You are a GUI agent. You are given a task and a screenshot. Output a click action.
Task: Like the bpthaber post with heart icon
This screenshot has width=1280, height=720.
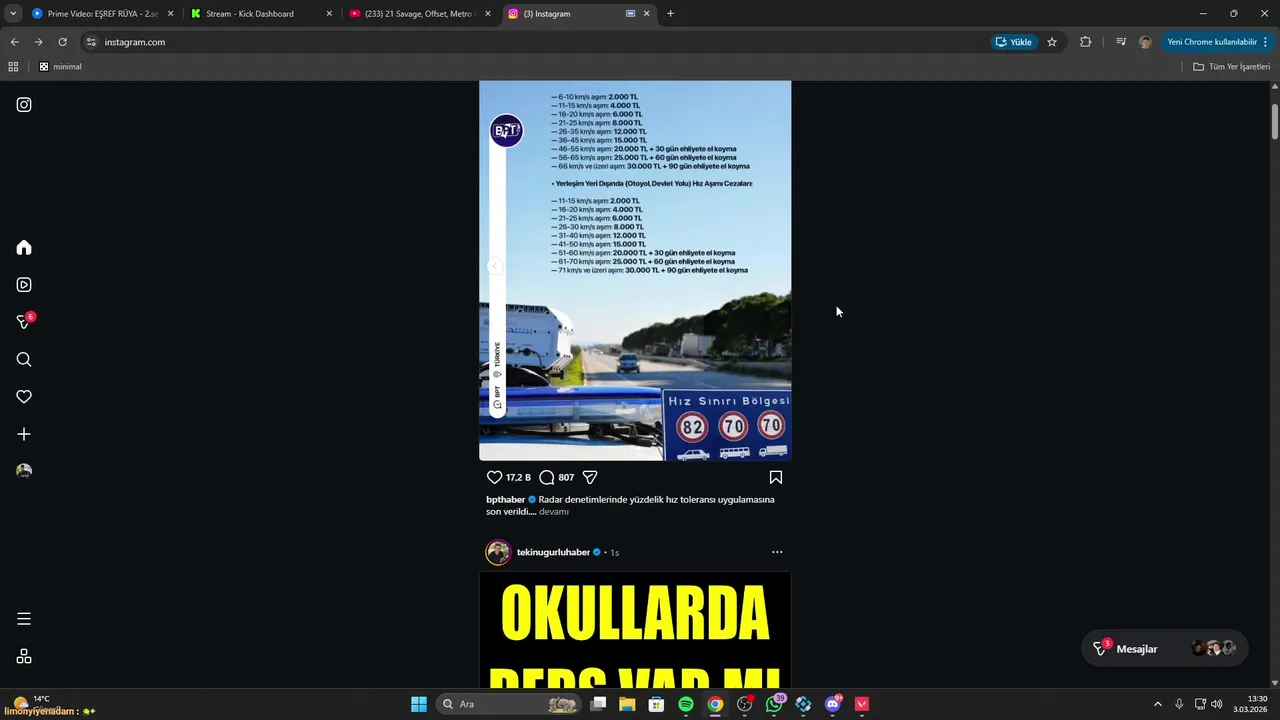[494, 478]
